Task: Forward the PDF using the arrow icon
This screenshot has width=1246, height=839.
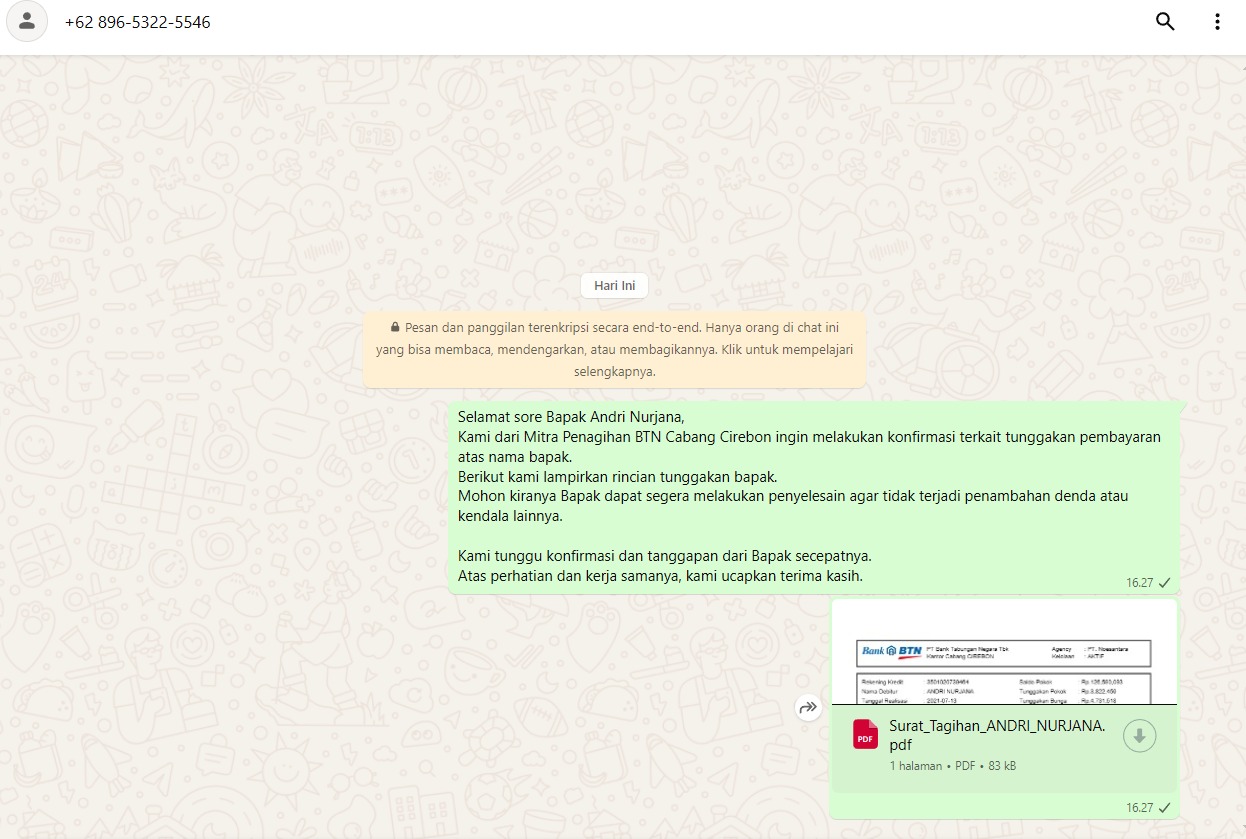Action: [807, 708]
